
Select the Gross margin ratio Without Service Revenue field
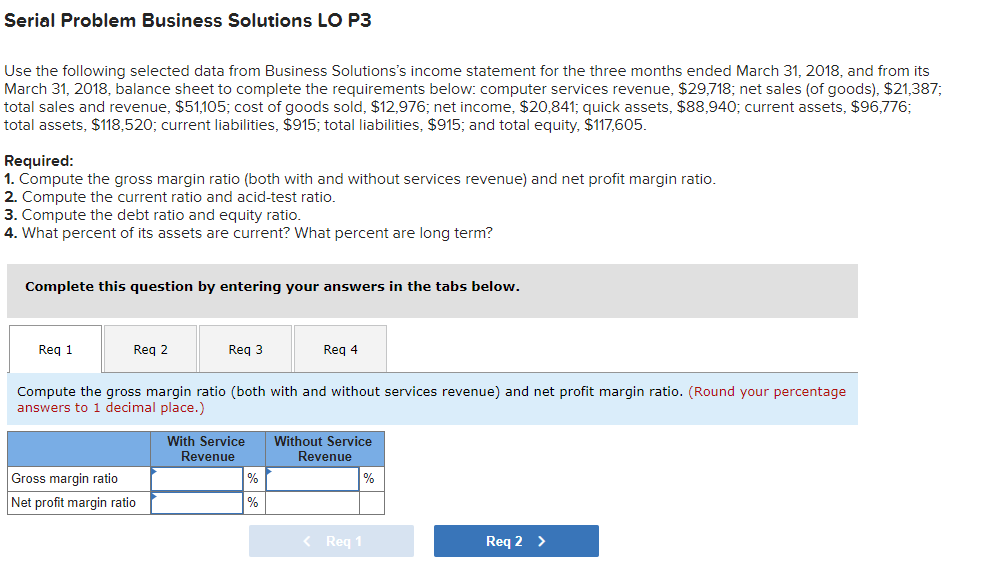click(312, 478)
